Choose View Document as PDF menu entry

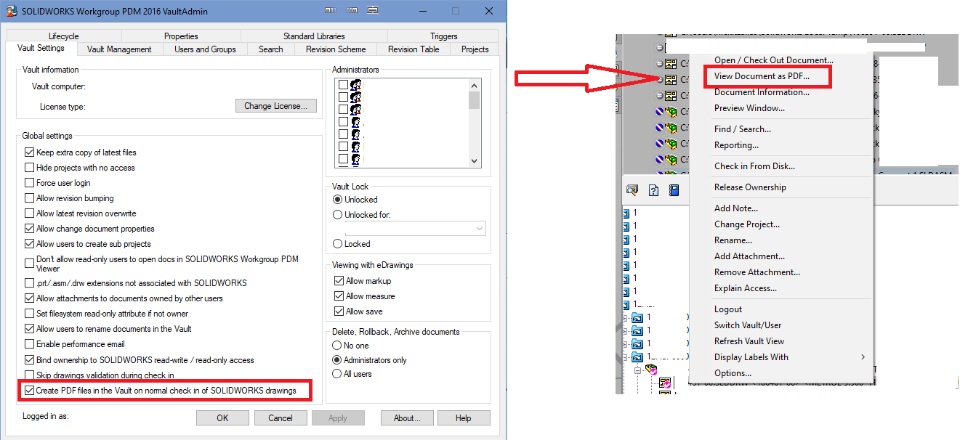[762, 76]
